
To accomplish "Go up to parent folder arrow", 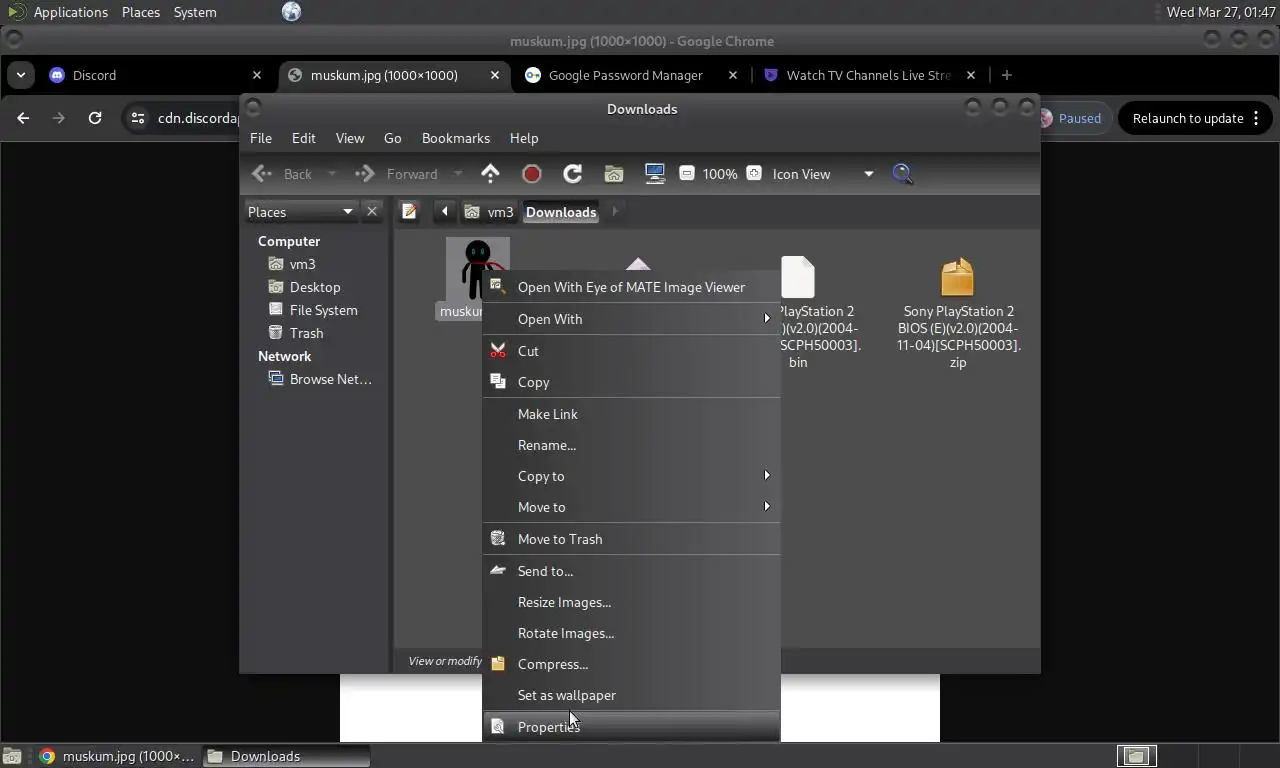I will (490, 174).
